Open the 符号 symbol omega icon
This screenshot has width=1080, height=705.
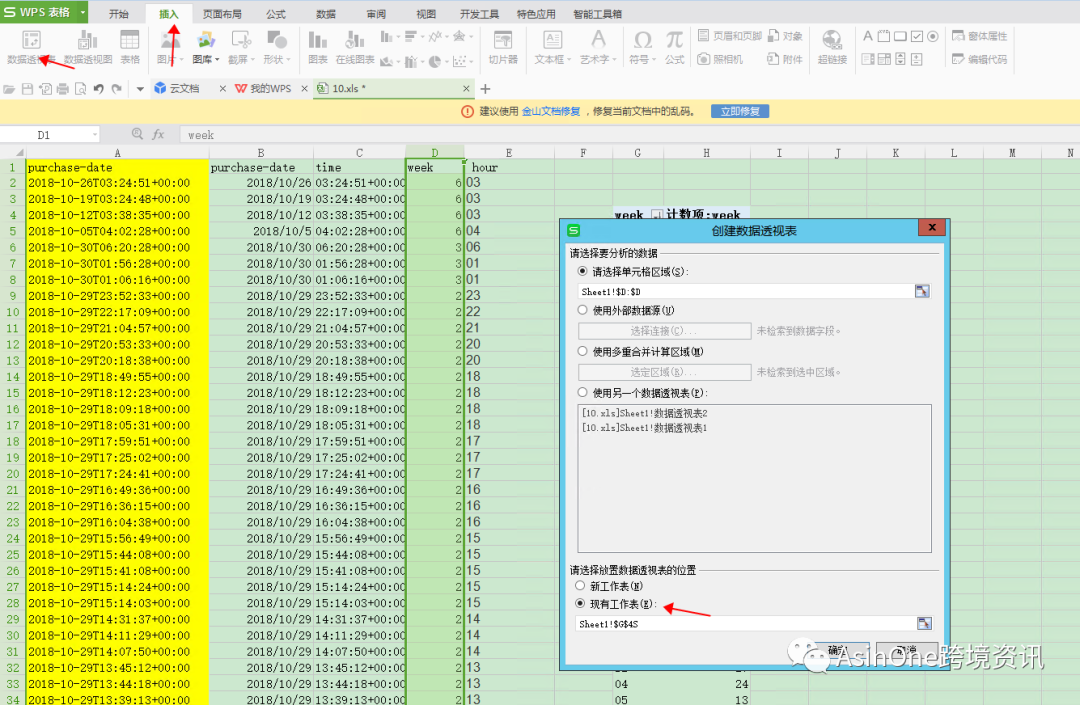[x=642, y=39]
